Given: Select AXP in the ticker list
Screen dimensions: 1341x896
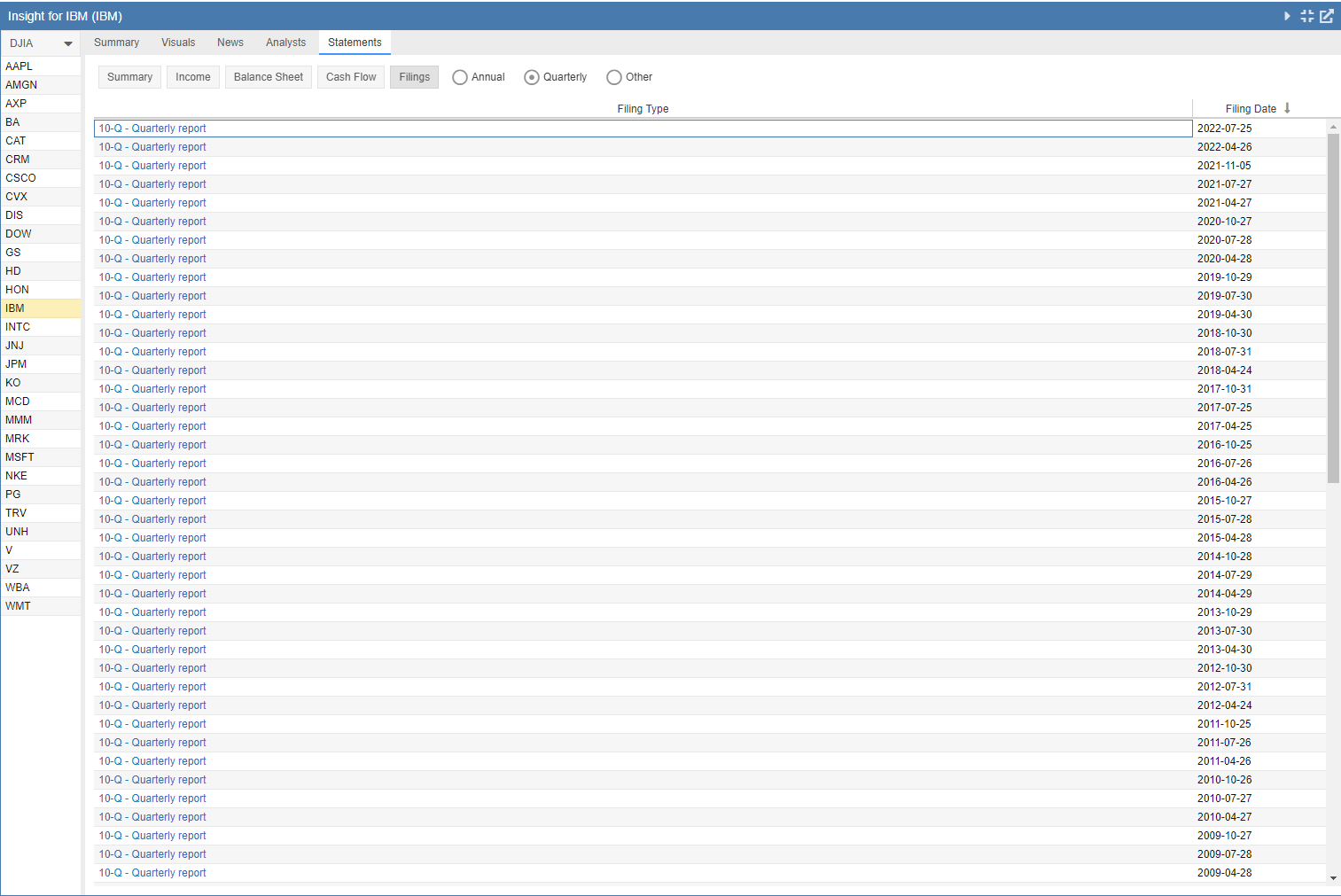Looking at the screenshot, I should (x=41, y=104).
